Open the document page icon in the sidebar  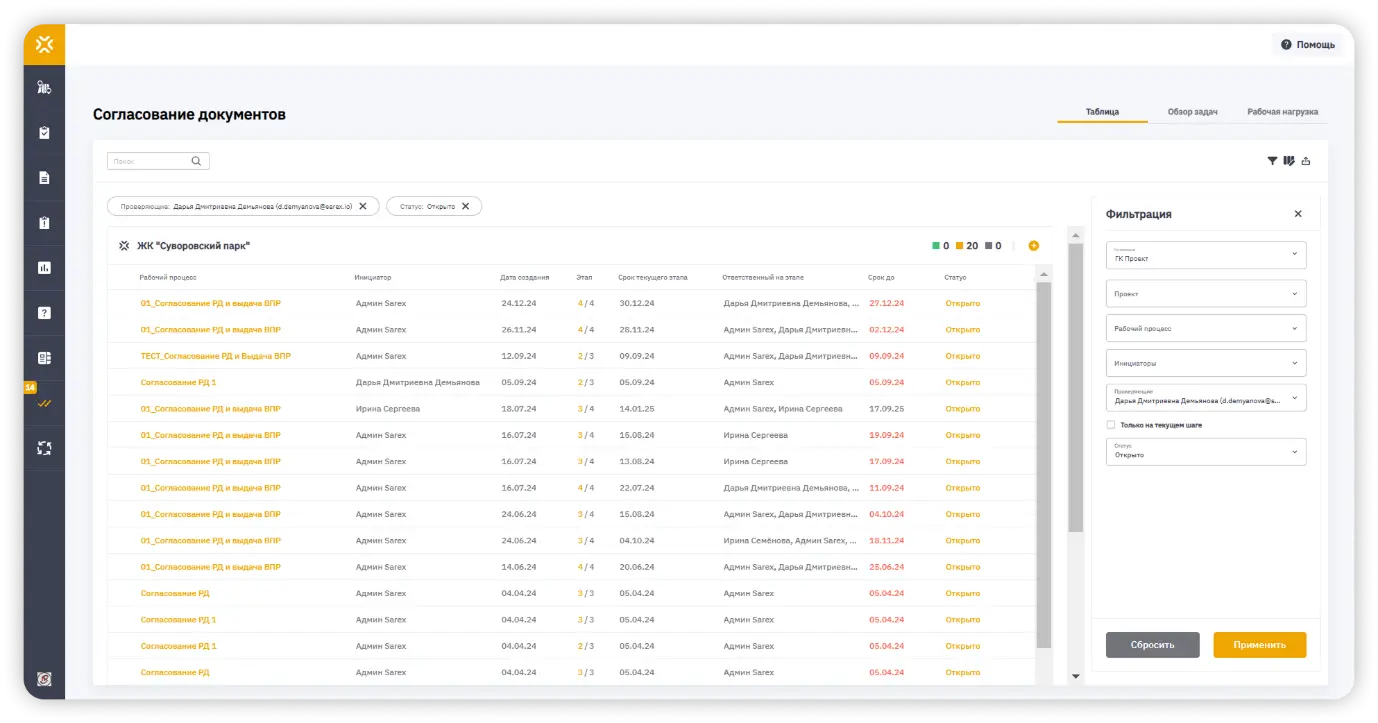coord(44,178)
